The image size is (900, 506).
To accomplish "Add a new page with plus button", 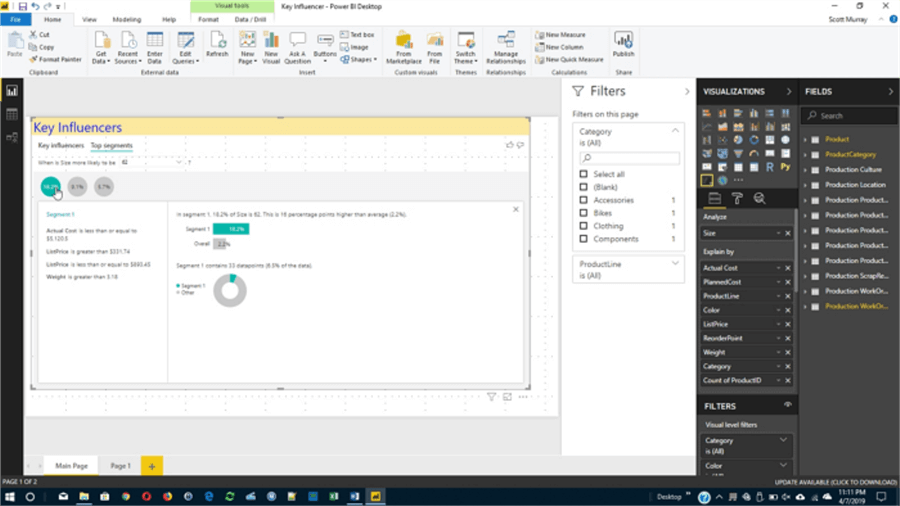I will tap(152, 466).
